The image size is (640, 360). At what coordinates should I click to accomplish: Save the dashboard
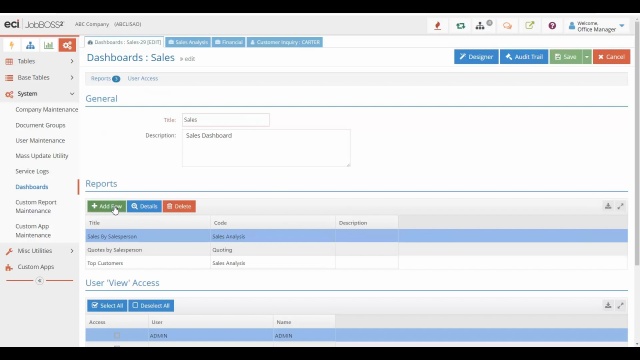[x=566, y=57]
